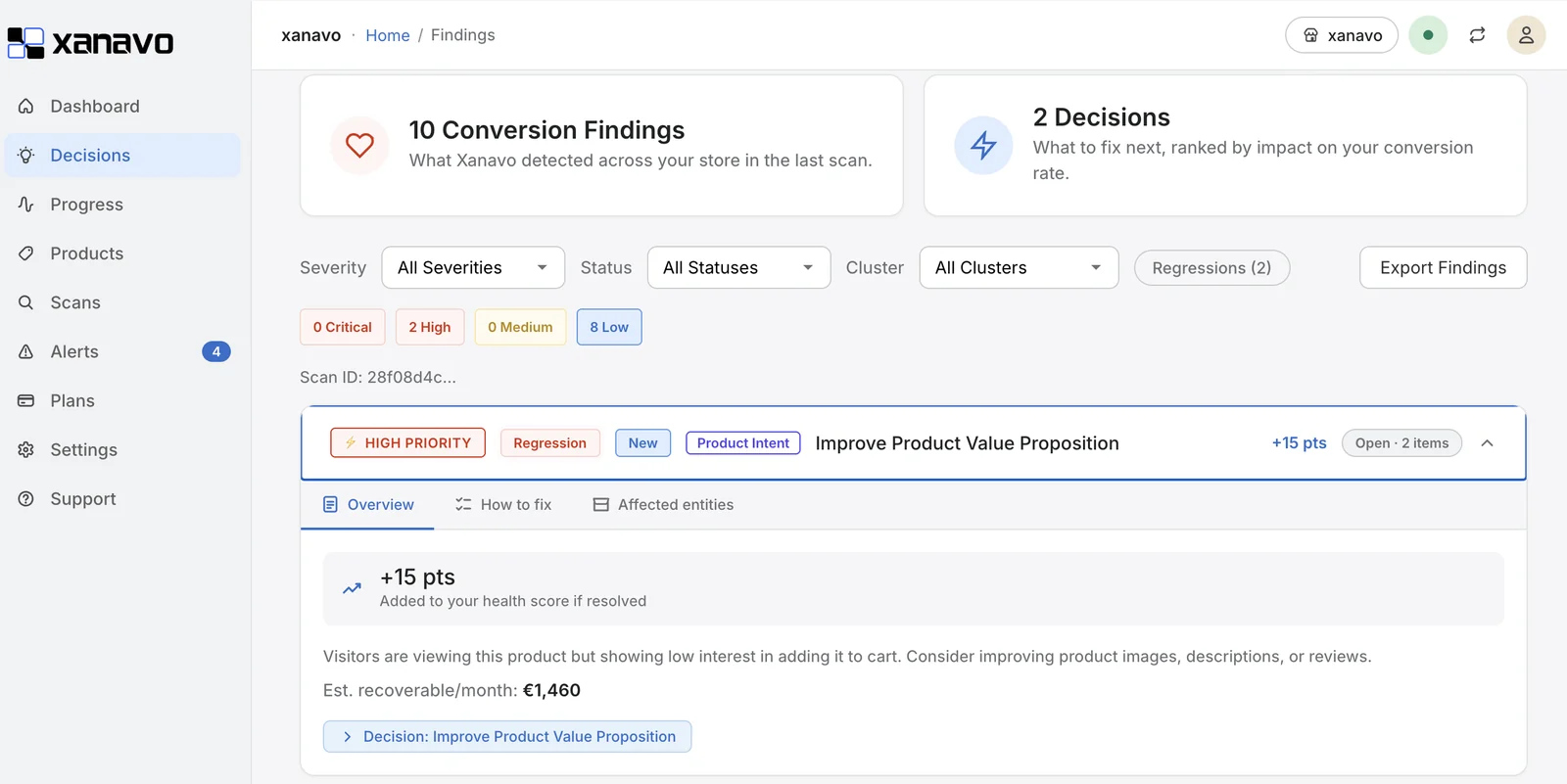
Task: Collapse the Improve Product Value Proposition finding
Action: pyautogui.click(x=1487, y=443)
